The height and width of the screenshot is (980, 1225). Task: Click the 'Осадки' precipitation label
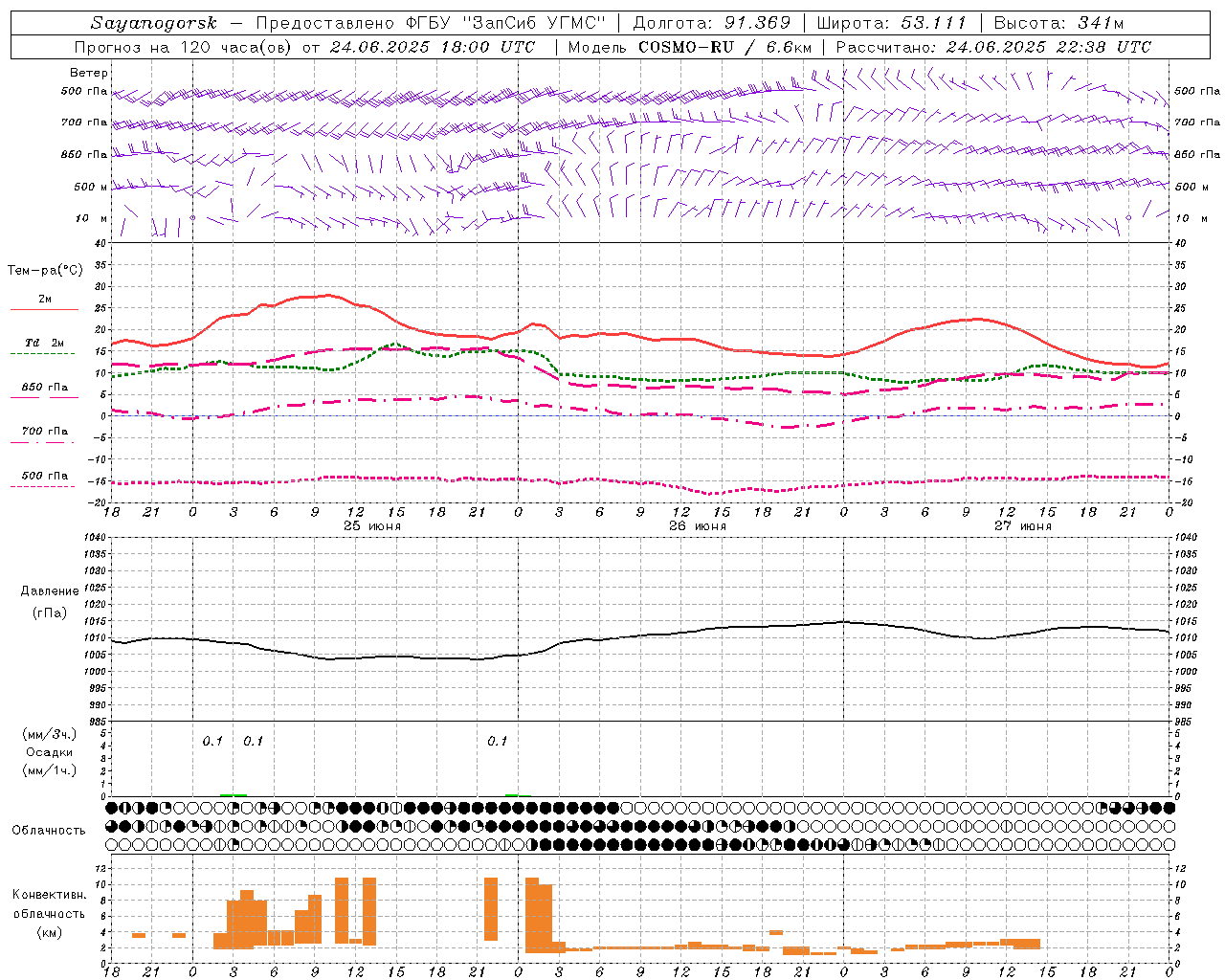[50, 752]
